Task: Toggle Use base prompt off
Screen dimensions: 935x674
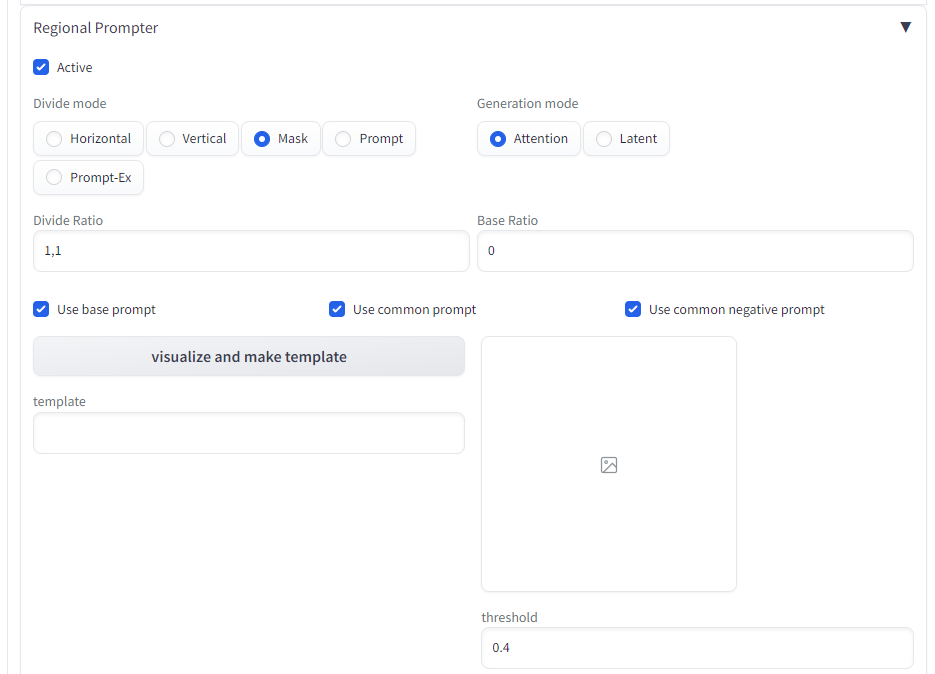Action: click(41, 309)
